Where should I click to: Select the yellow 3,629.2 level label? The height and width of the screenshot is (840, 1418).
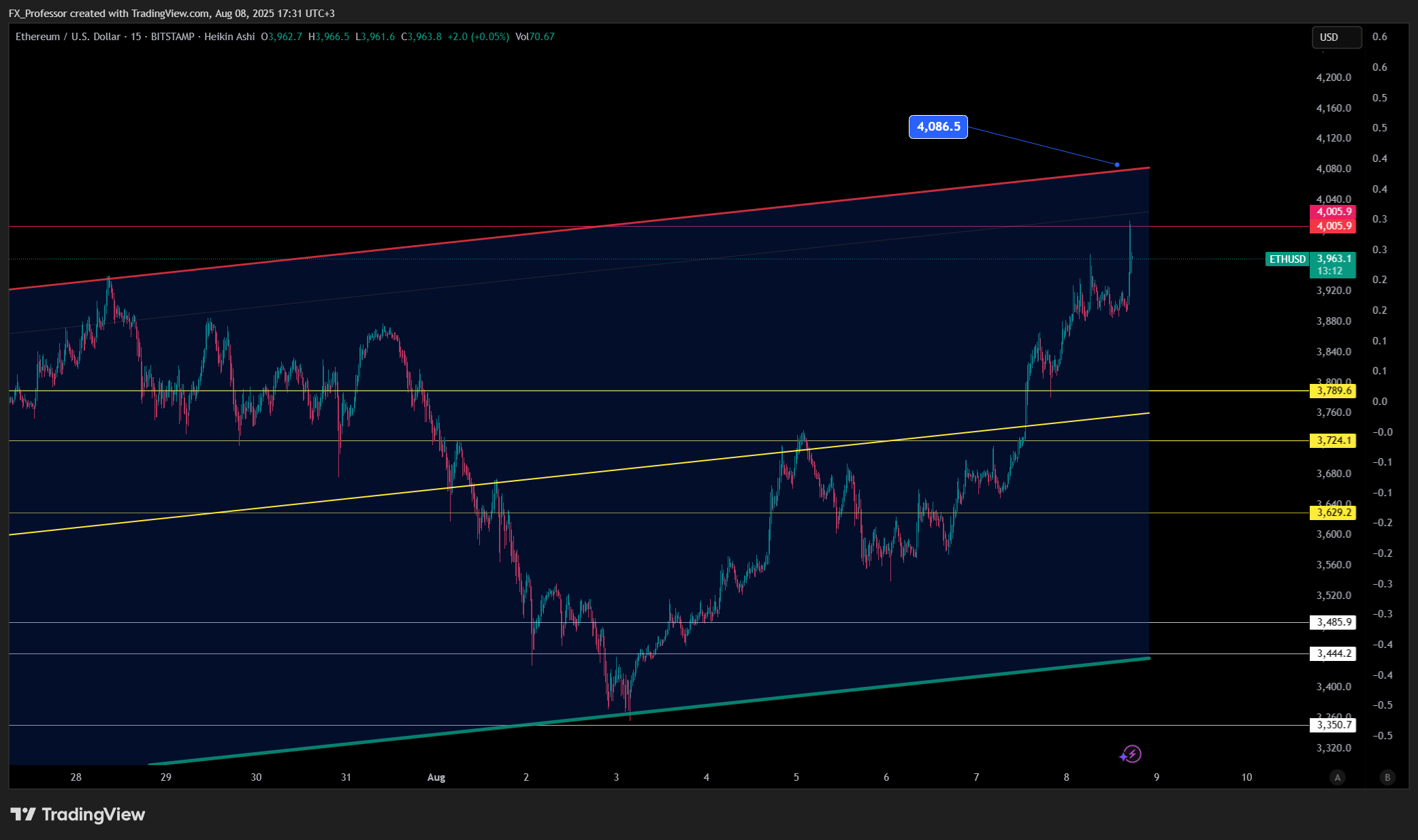pyautogui.click(x=1333, y=513)
